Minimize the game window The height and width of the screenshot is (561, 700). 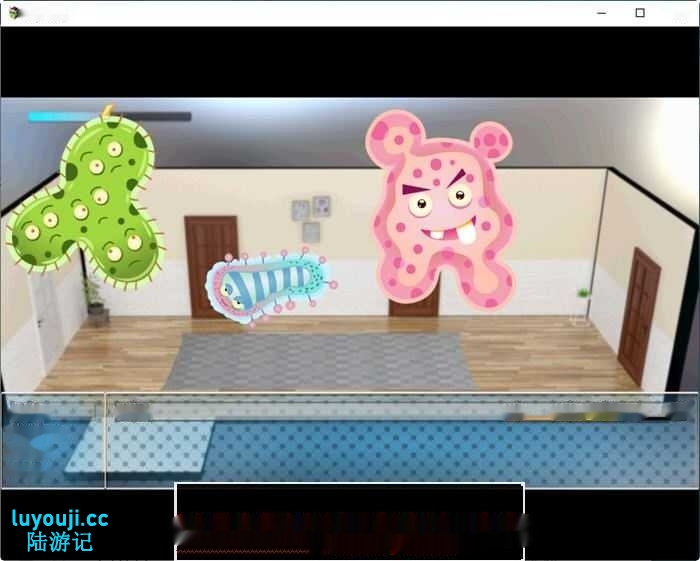tap(602, 13)
